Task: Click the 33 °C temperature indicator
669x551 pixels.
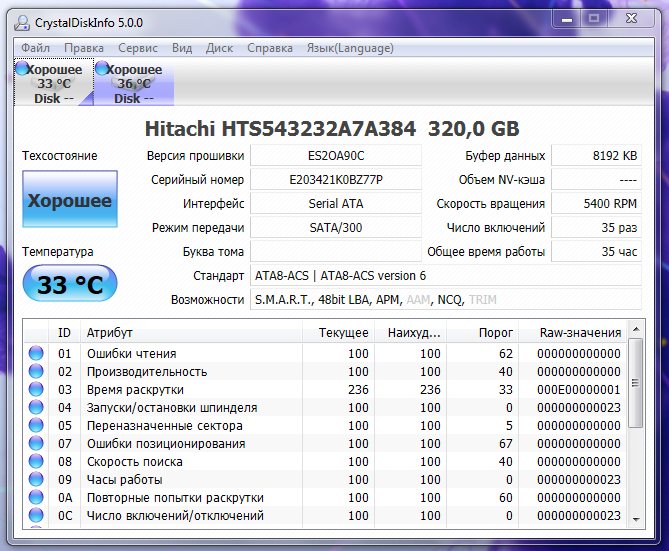Action: click(70, 283)
